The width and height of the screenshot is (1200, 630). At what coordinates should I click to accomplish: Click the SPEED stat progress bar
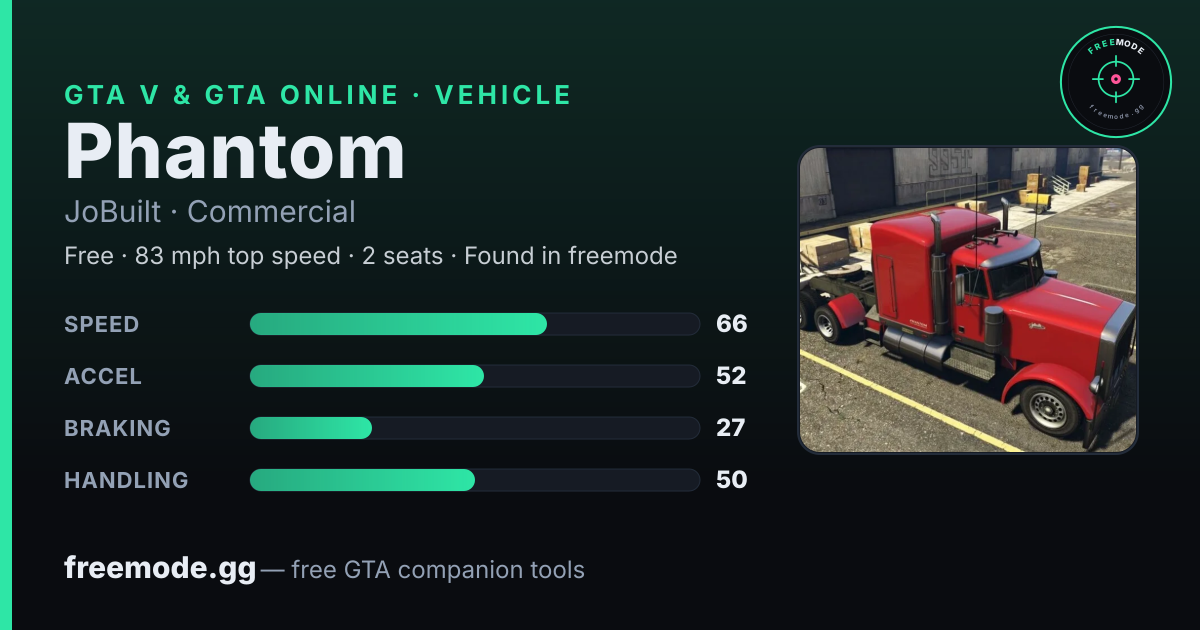coord(474,324)
